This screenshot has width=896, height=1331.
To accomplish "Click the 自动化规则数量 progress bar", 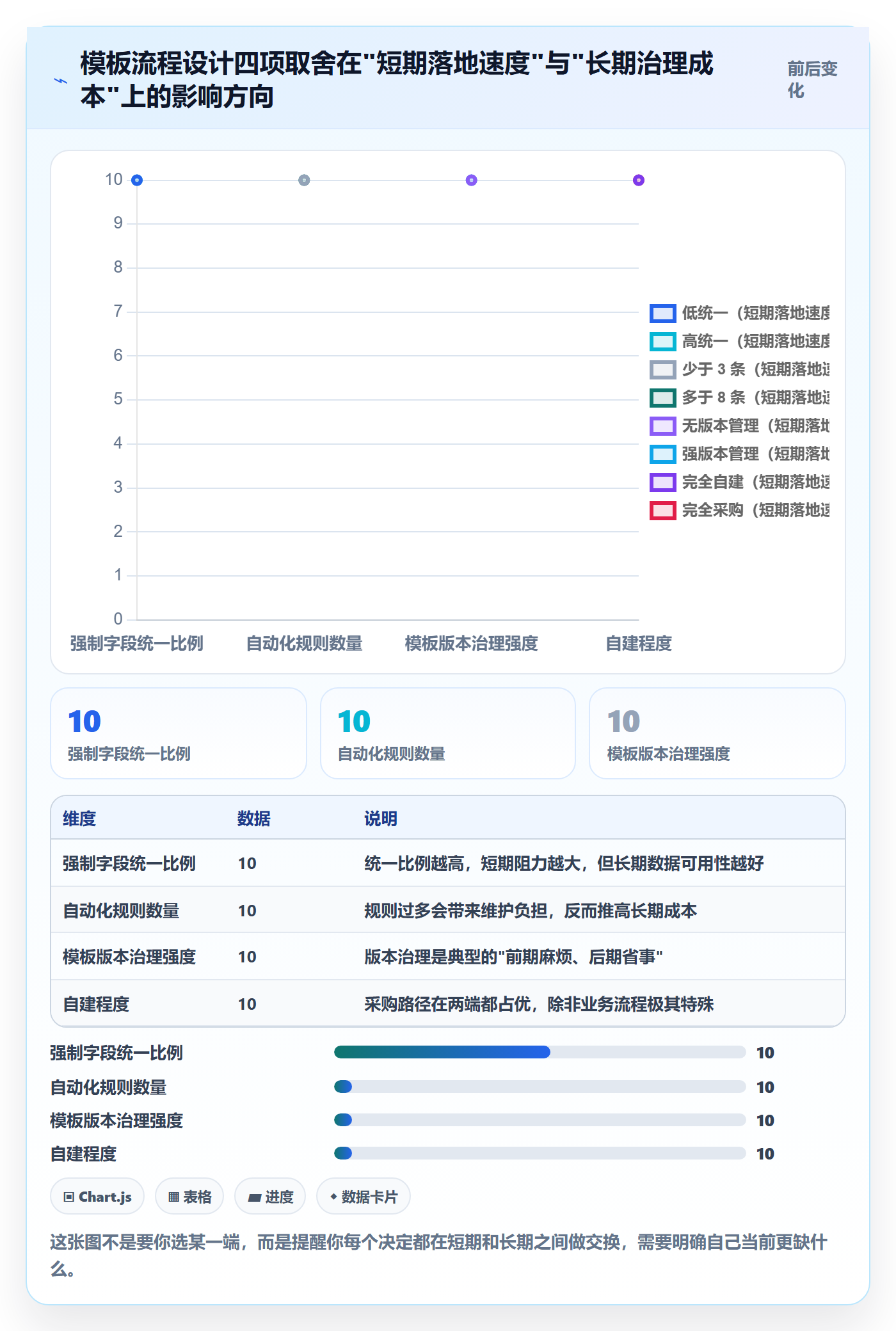I will [x=540, y=1087].
